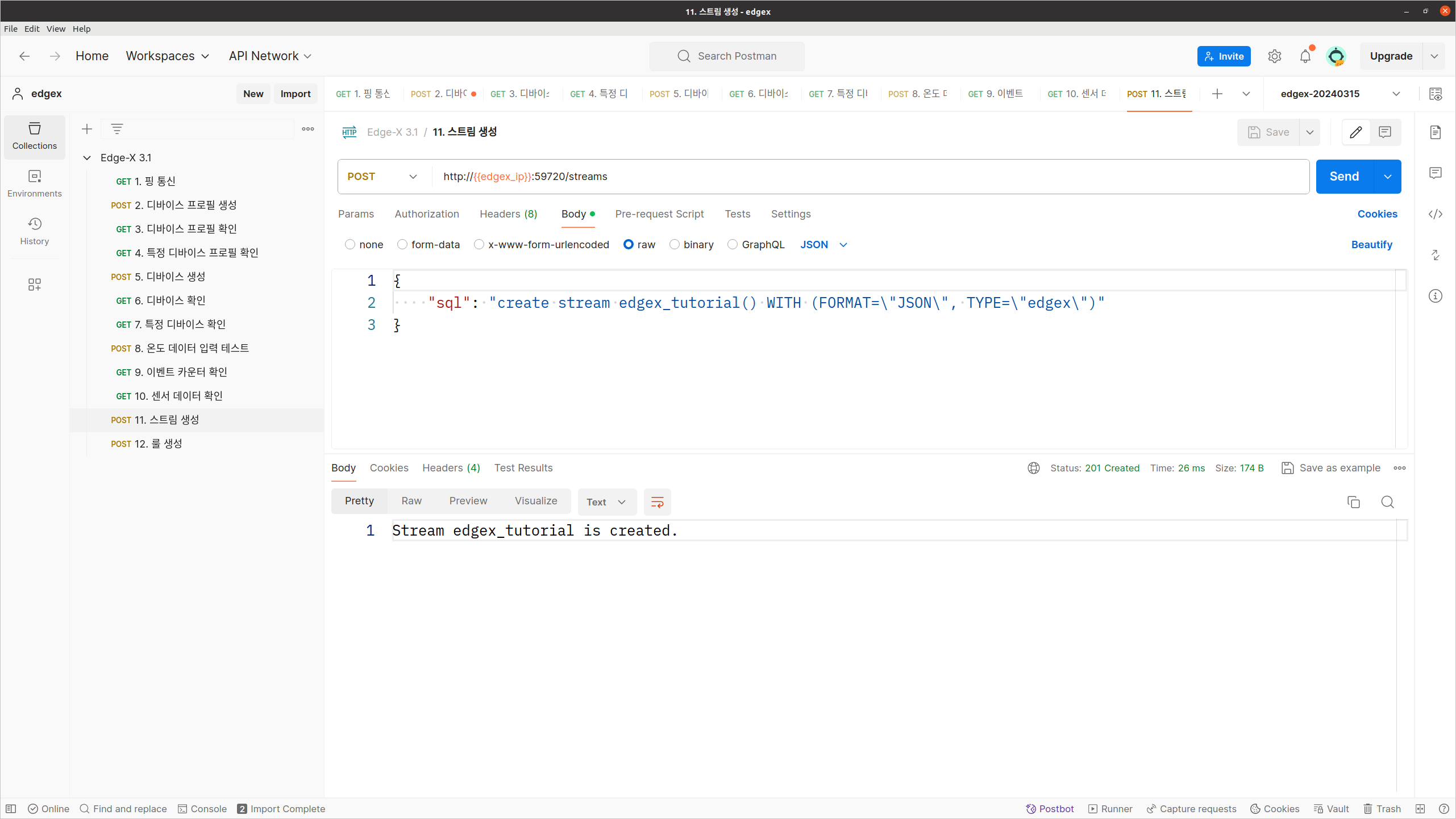The height and width of the screenshot is (819, 1456).
Task: Open the Upgrade options arrow
Action: [1434, 56]
